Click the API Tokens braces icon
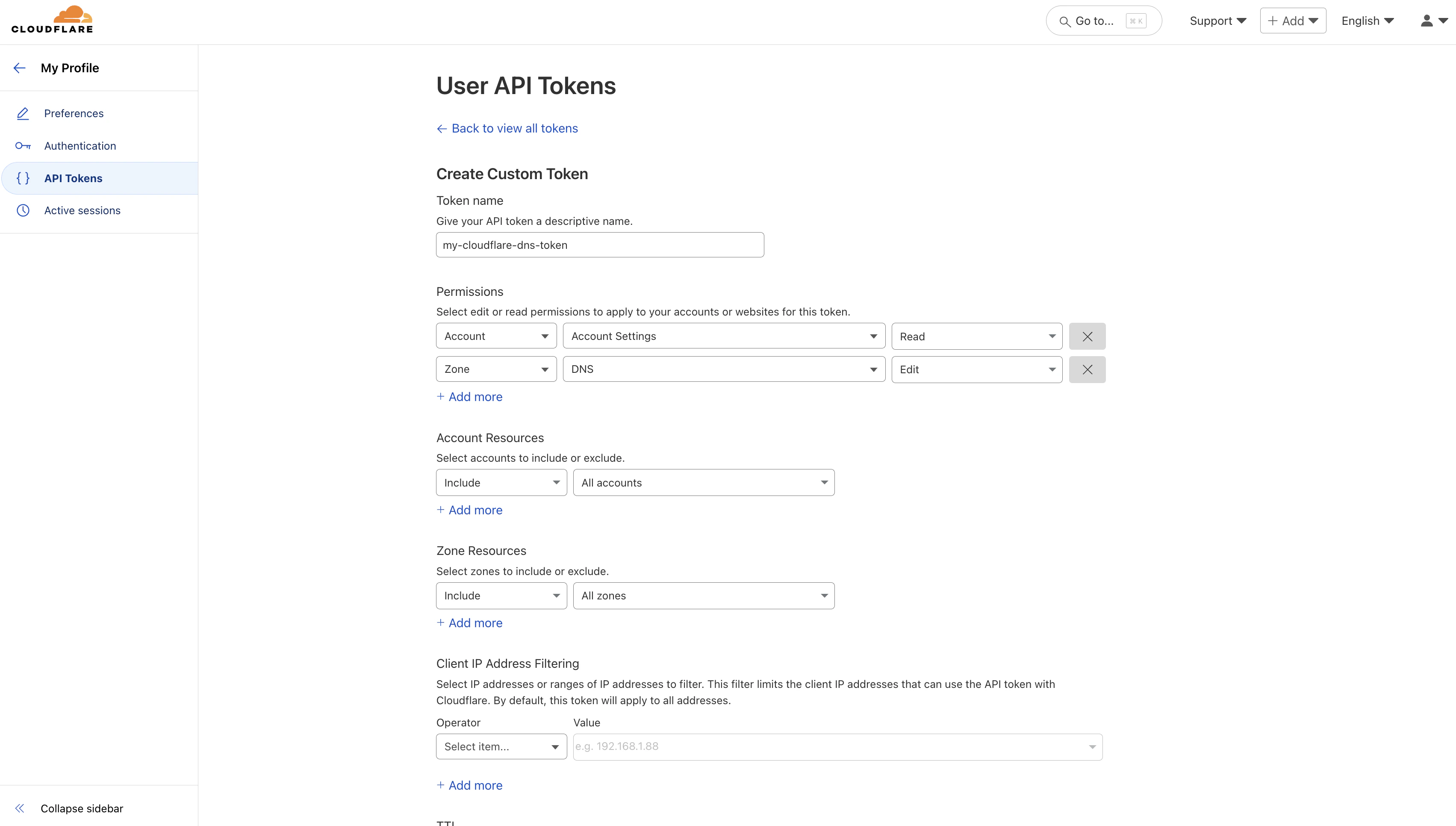Screen dimensions: 1456x826 [x=23, y=178]
